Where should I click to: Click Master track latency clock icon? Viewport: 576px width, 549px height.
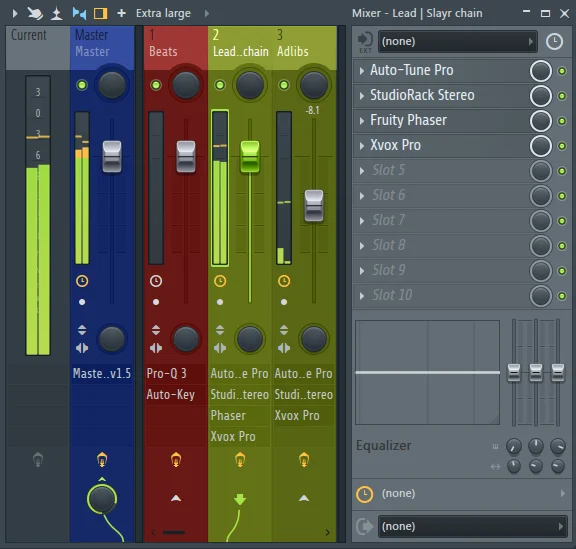pos(82,281)
